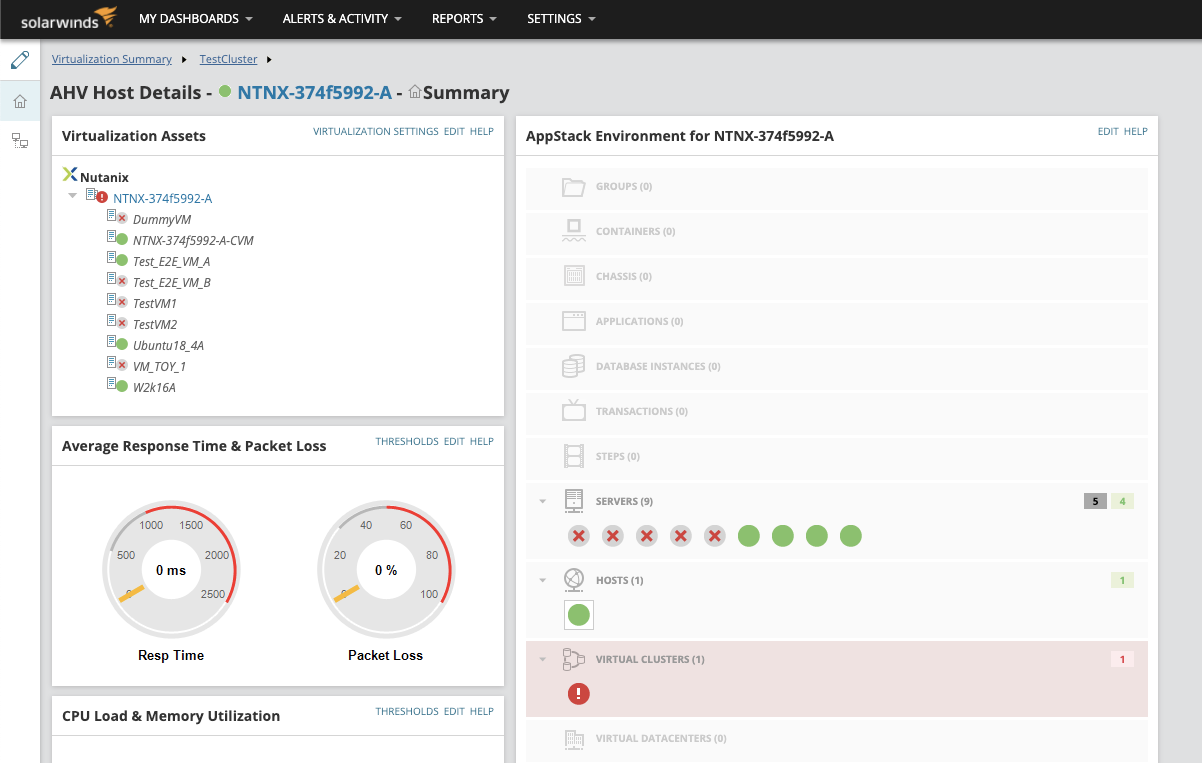Image resolution: width=1202 pixels, height=763 pixels.
Task: Click the Virtual Clusters category icon
Action: (x=573, y=659)
